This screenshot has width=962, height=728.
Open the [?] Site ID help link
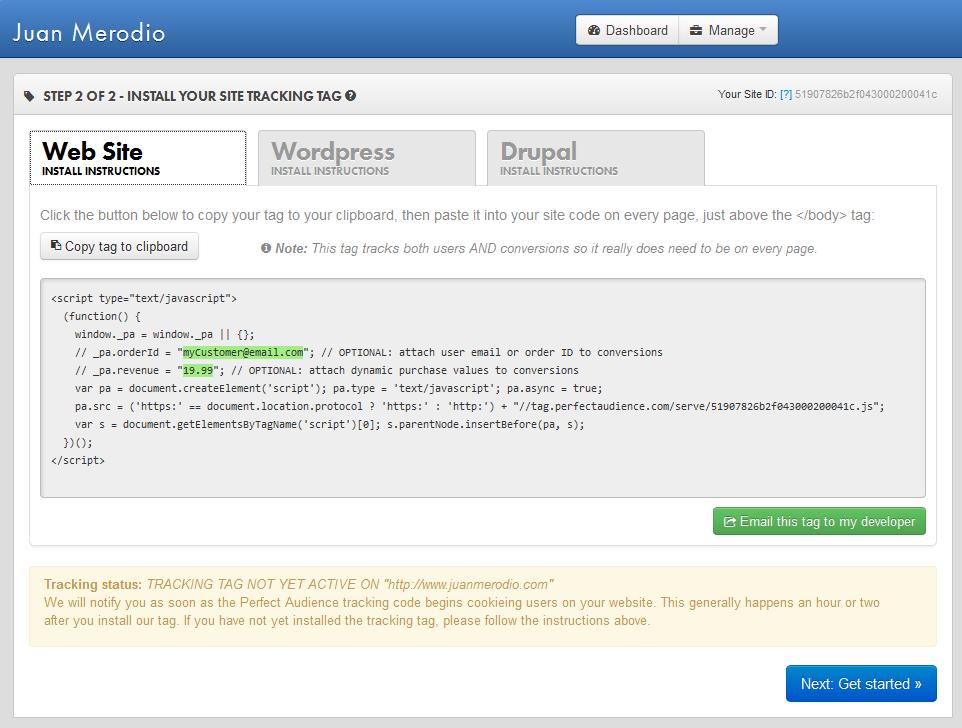point(786,94)
